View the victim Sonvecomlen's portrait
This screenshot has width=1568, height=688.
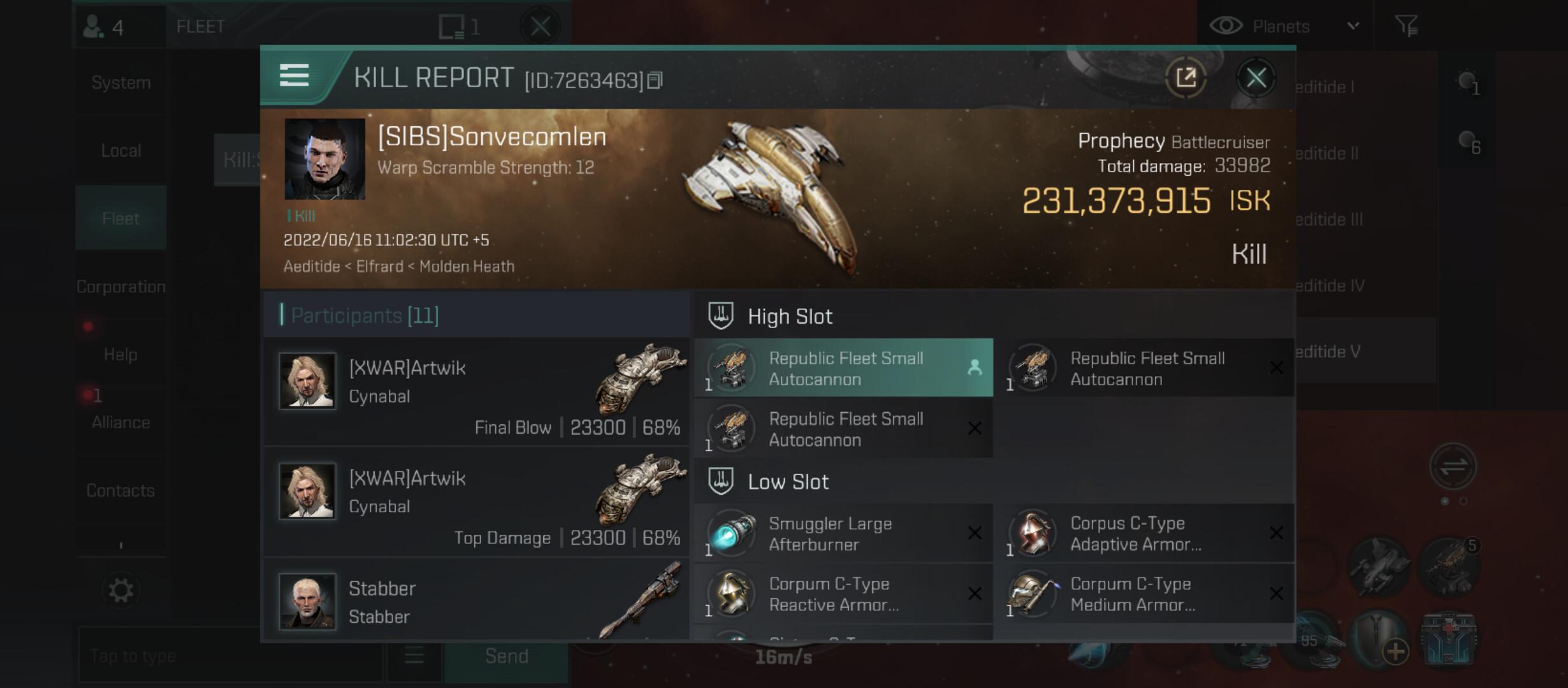point(324,159)
